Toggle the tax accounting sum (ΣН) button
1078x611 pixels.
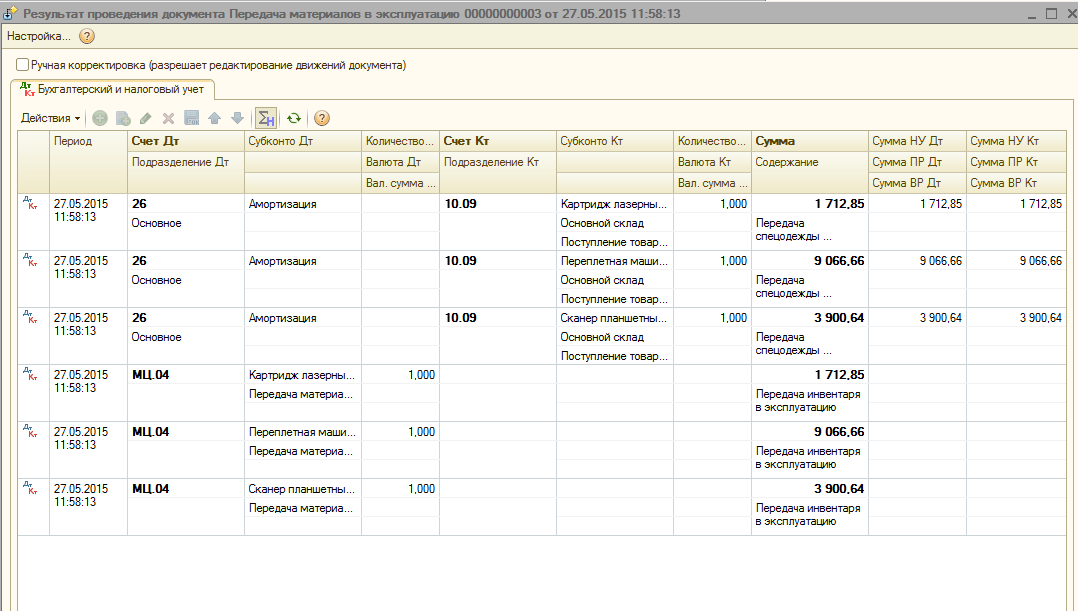[266, 118]
